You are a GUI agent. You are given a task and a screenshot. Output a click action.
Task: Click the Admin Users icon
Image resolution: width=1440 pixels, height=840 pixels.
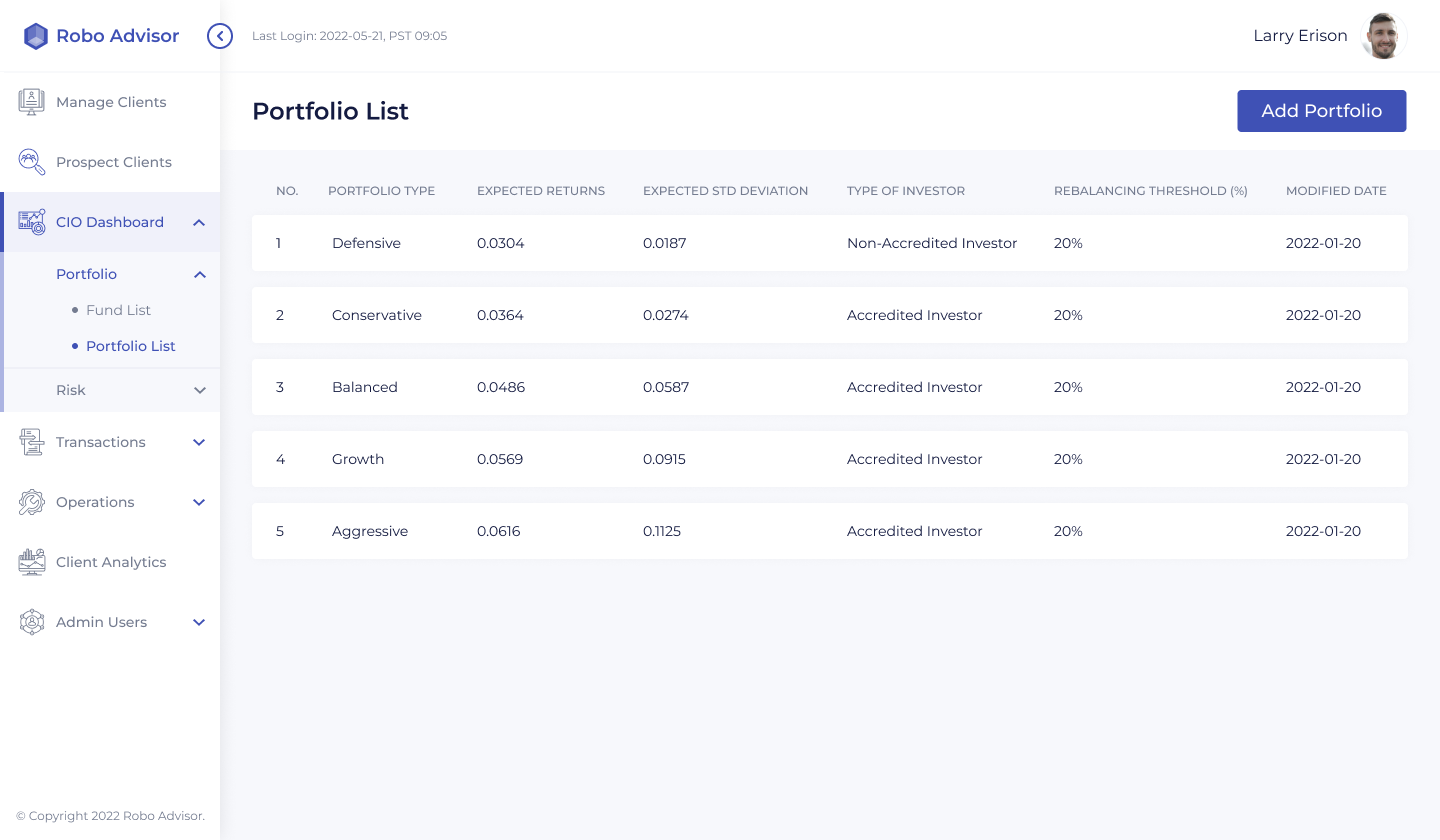32,622
